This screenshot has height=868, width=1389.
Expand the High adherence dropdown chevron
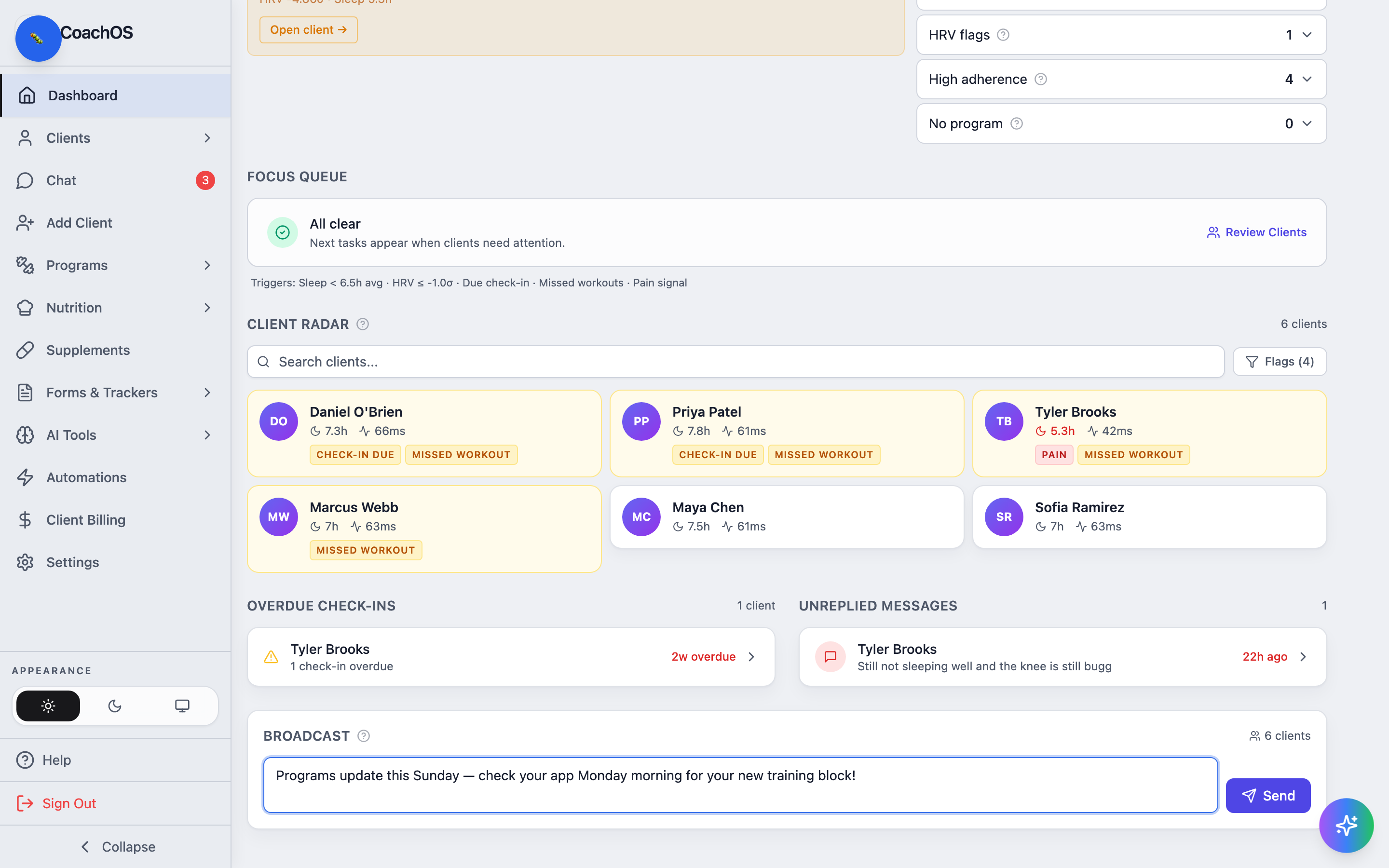[x=1307, y=79]
